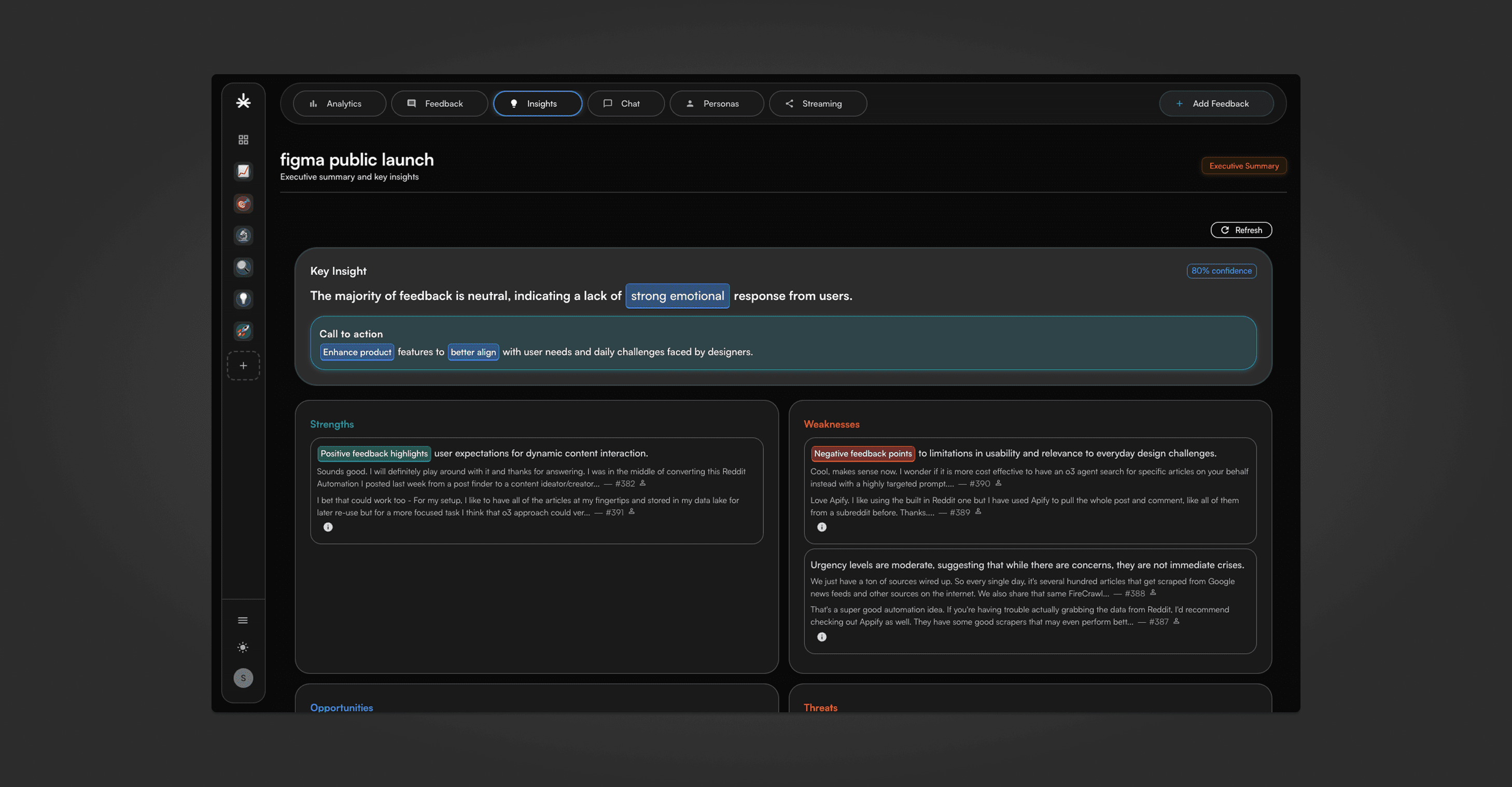Viewport: 1512px width, 787px height.
Task: Open the dashboard grid icon
Action: point(243,139)
